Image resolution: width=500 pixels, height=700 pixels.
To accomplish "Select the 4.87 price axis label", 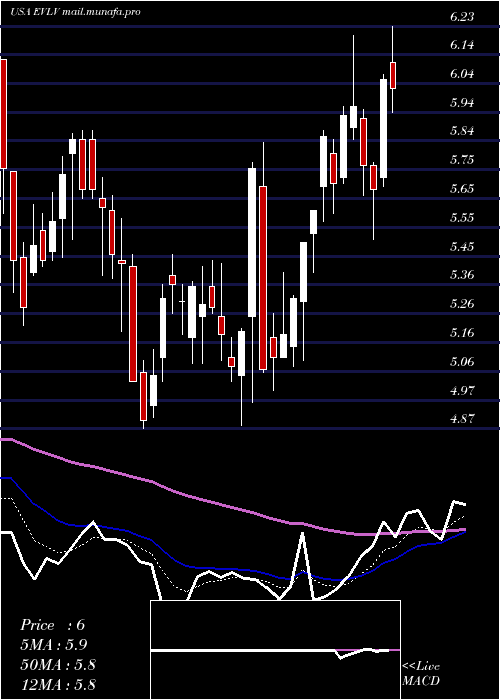I will coord(462,419).
